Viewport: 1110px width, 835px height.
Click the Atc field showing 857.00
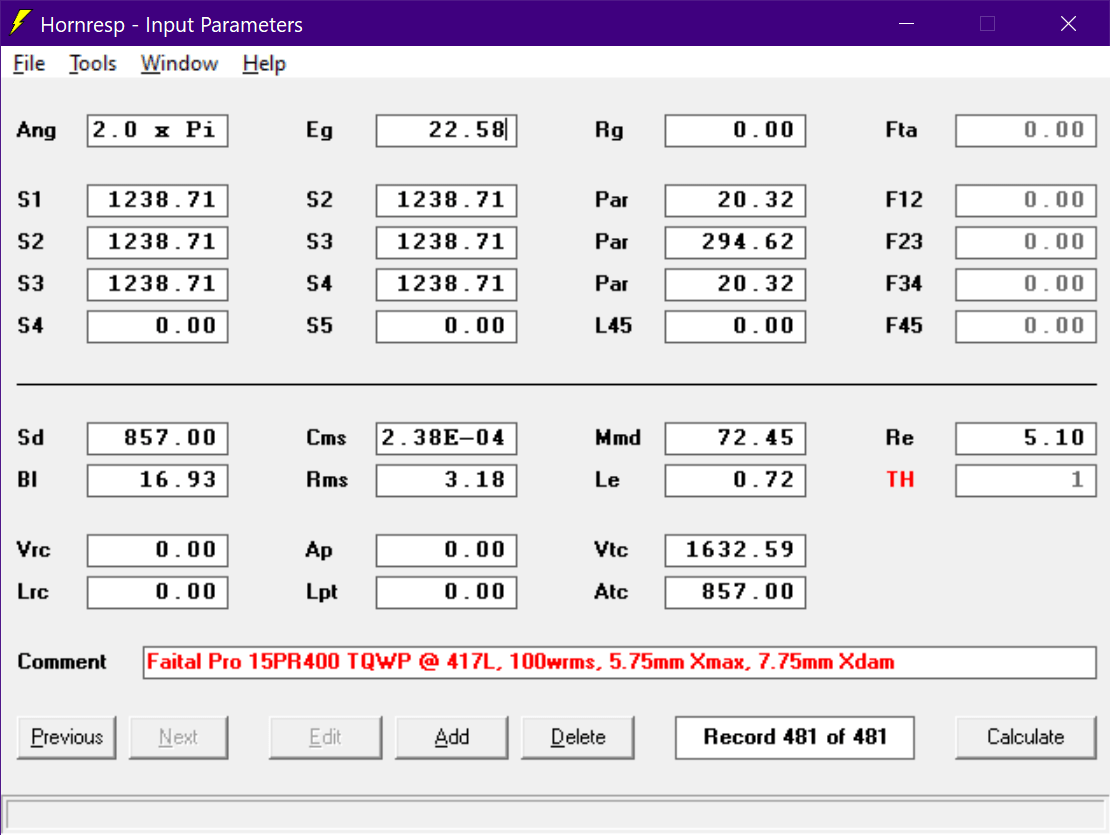736,592
